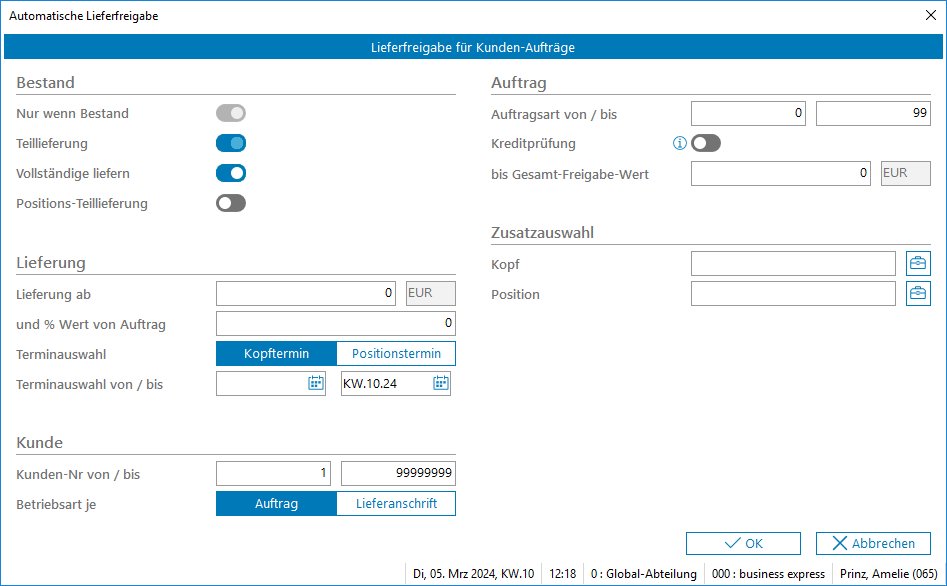Screen dimensions: 947x586
Task: Open calendar picker for Terminauswahl start date
Action: point(315,383)
